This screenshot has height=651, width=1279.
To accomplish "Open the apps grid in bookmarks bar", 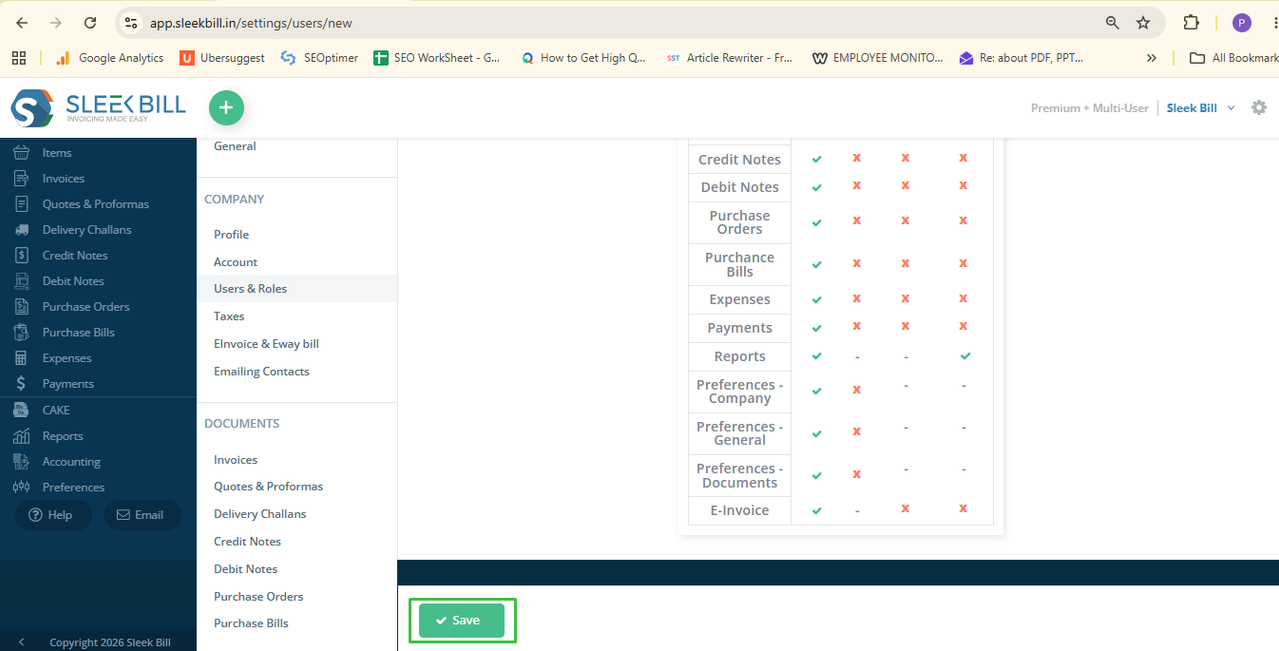I will tap(19, 58).
